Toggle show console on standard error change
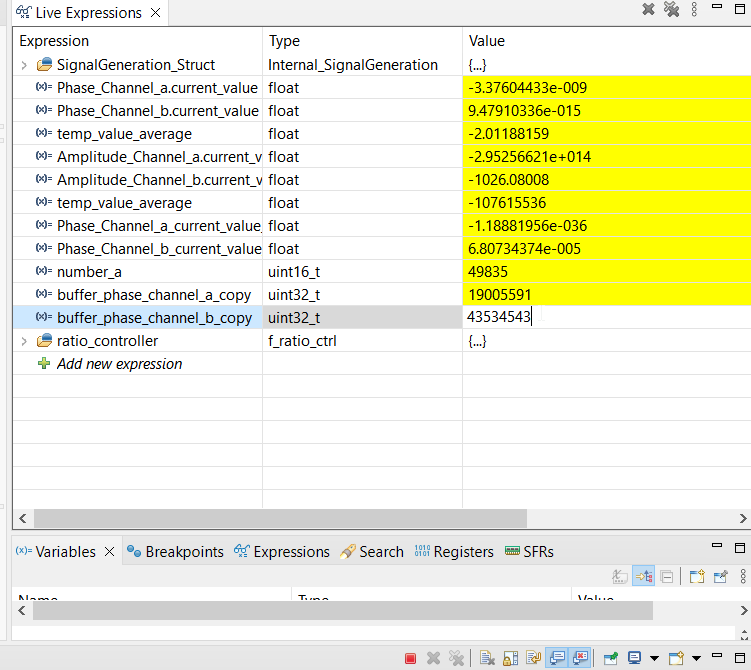Image resolution: width=751 pixels, height=670 pixels. point(580,659)
